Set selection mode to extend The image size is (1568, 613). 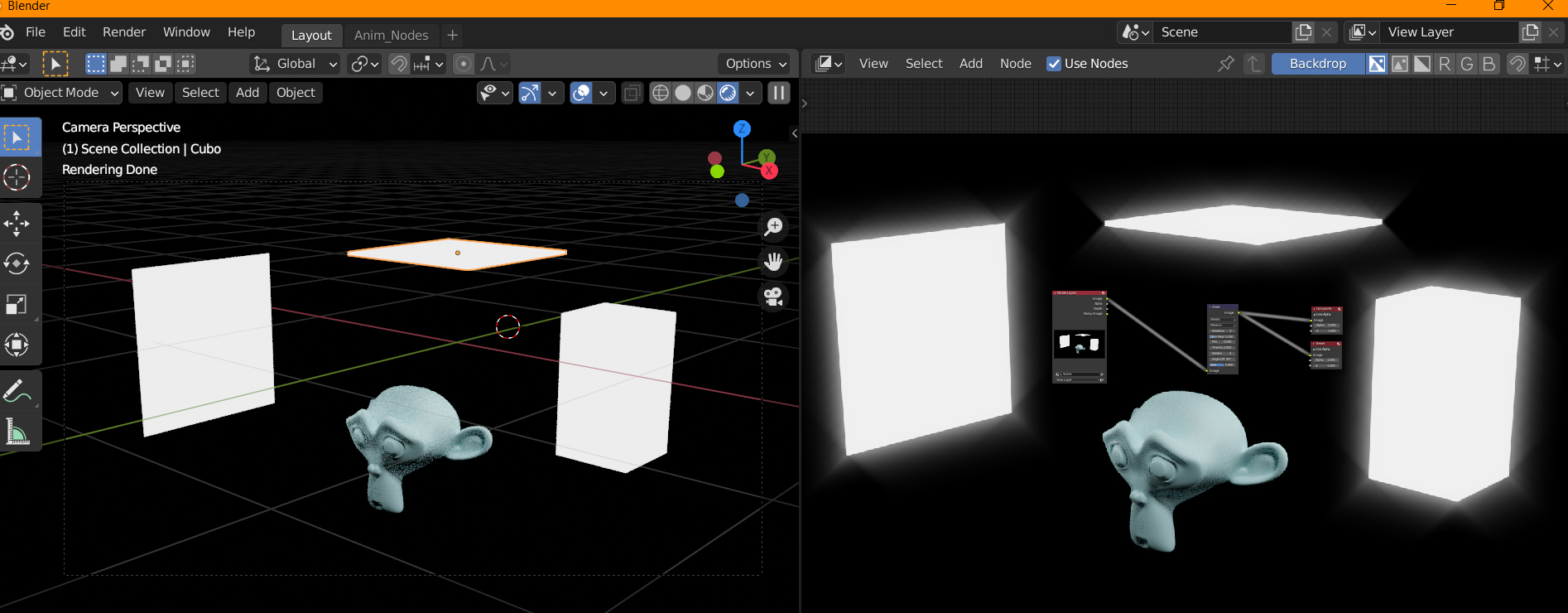pos(118,64)
